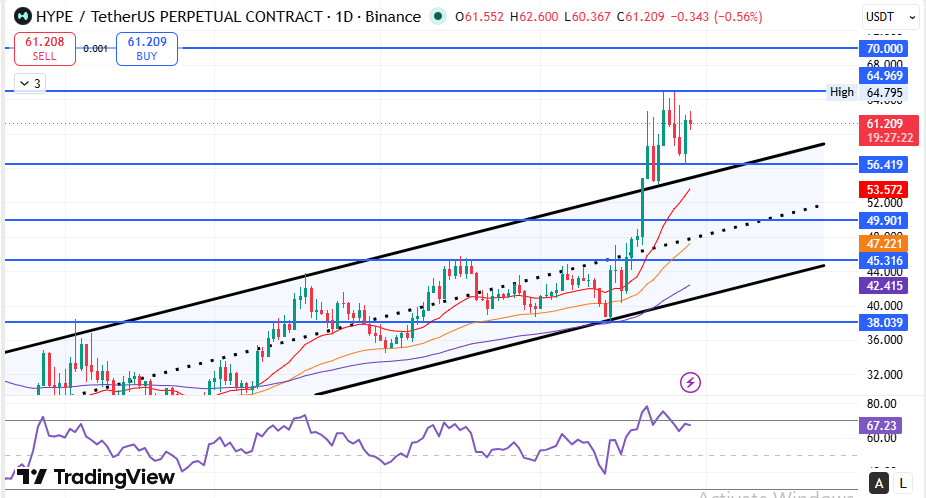Click the current price 61.209 label
This screenshot has height=498, width=926.
884,123
